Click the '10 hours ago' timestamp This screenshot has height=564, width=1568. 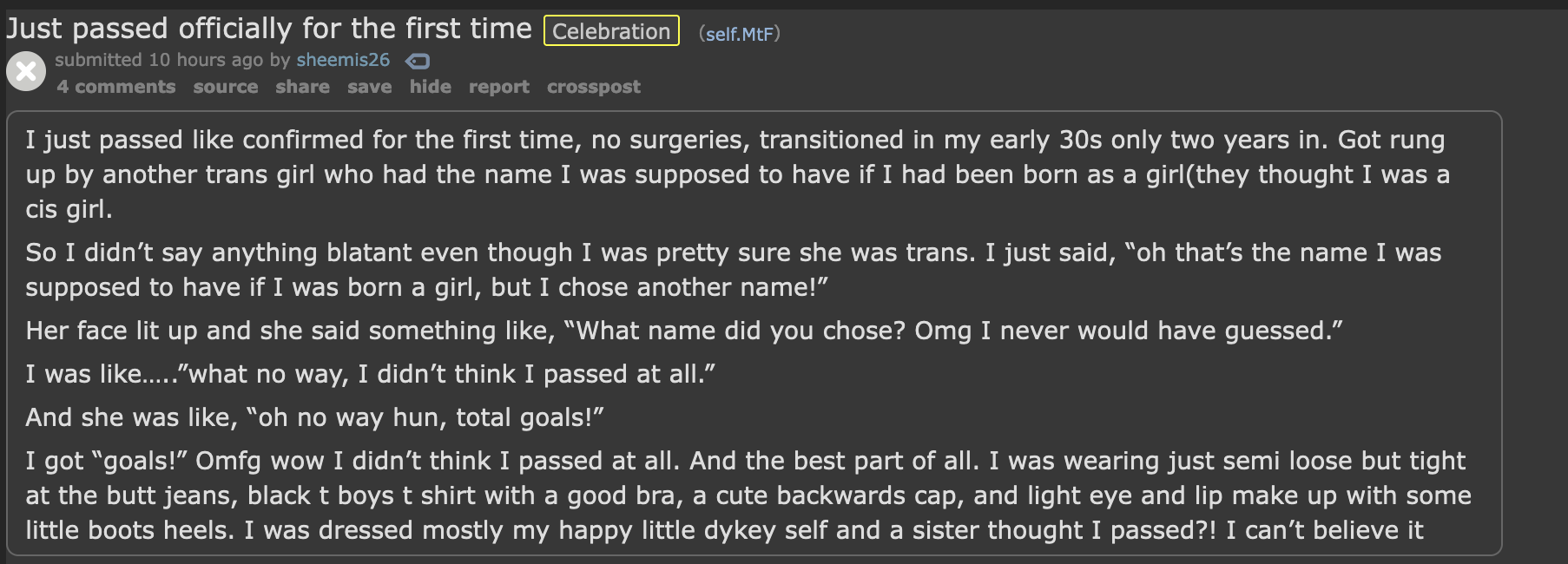[x=206, y=60]
